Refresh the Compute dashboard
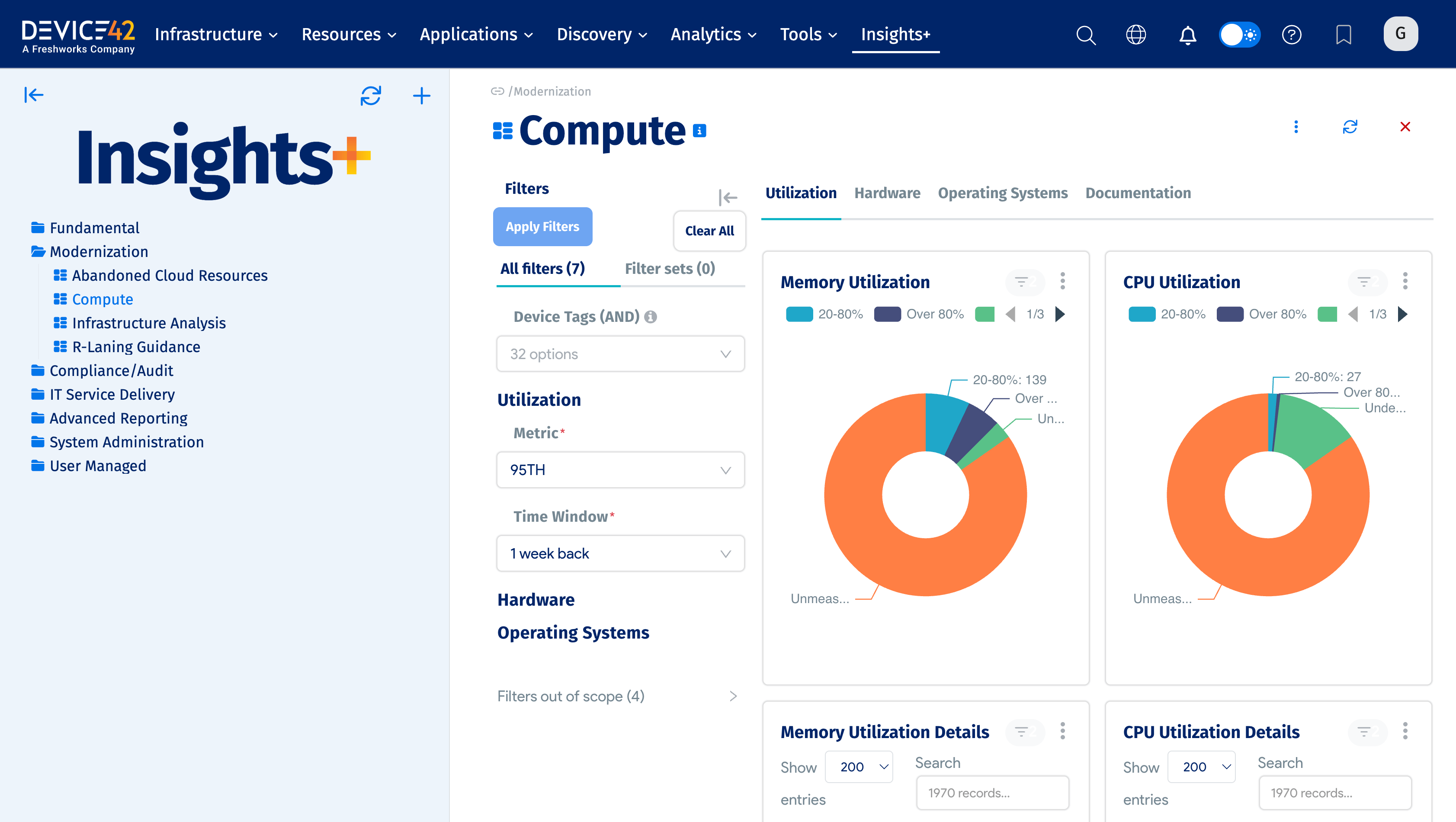This screenshot has height=822, width=1456. (1350, 127)
